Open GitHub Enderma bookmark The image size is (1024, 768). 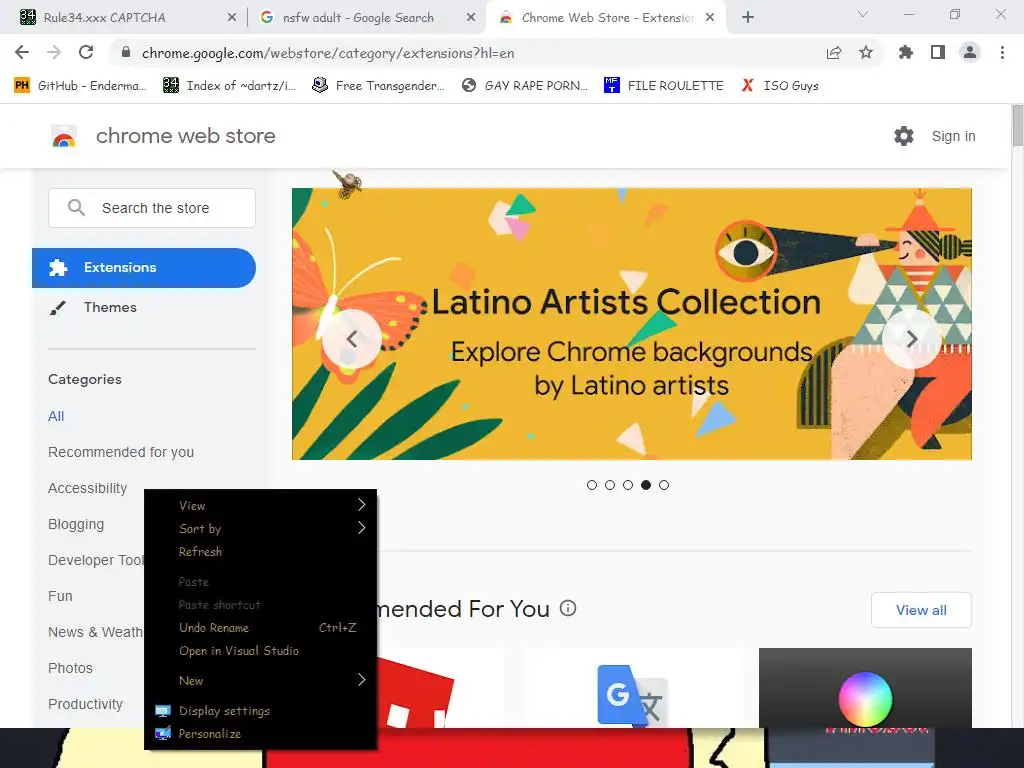pos(80,86)
